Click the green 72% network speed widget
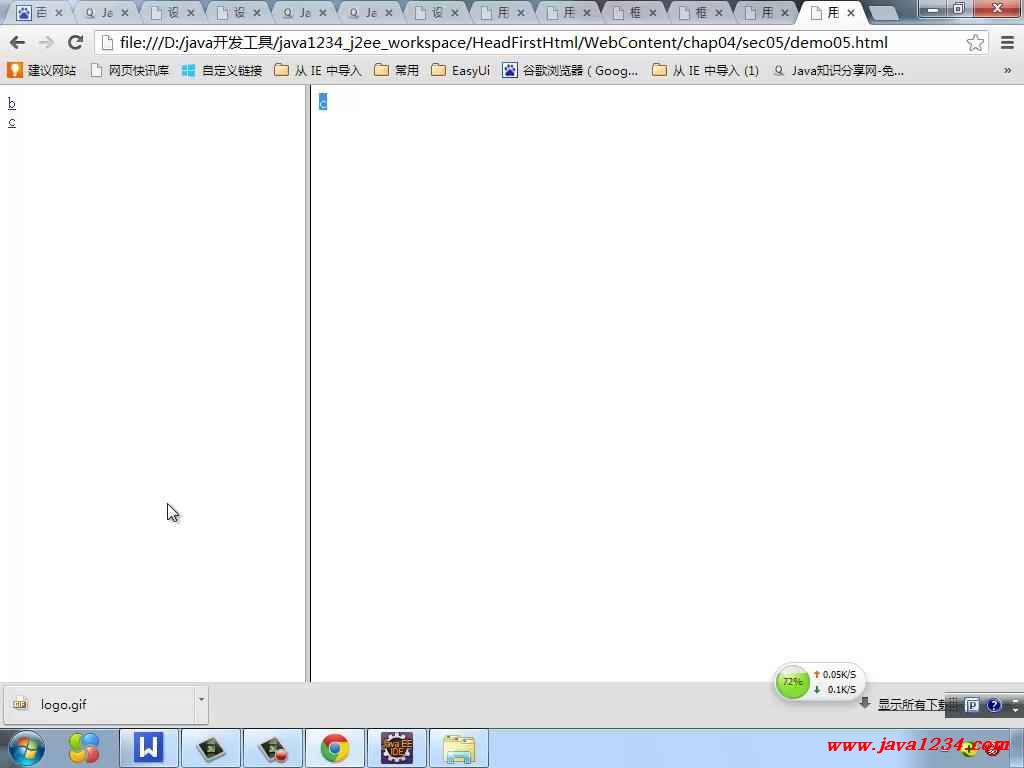Screen dimensions: 1024x768 click(x=792, y=682)
